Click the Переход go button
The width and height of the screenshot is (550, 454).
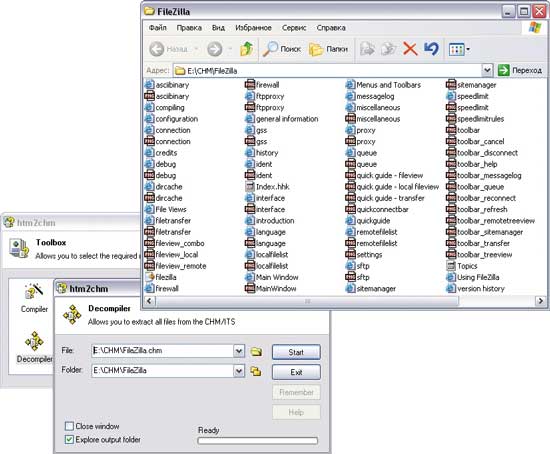point(520,70)
